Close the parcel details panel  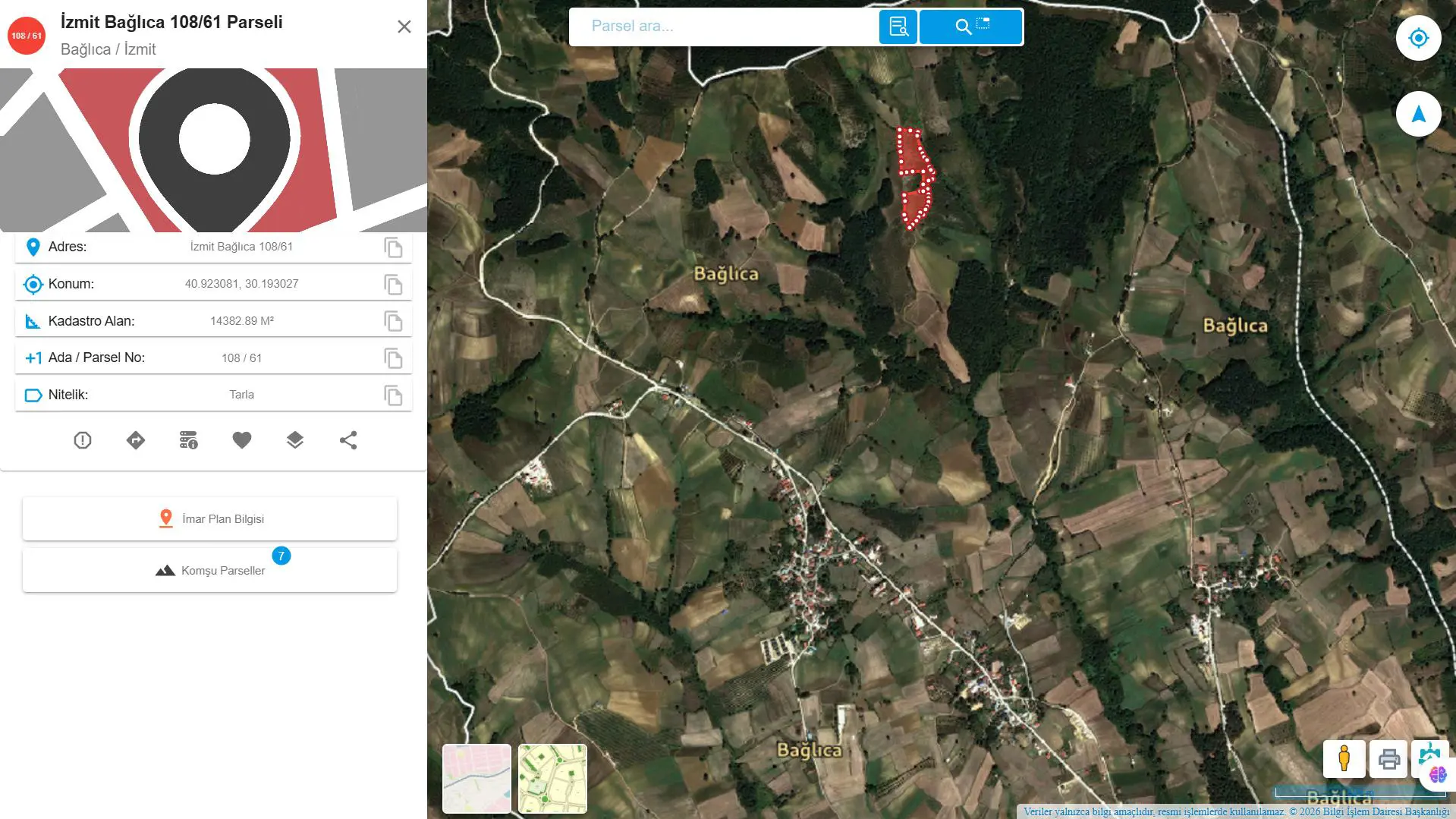404,27
